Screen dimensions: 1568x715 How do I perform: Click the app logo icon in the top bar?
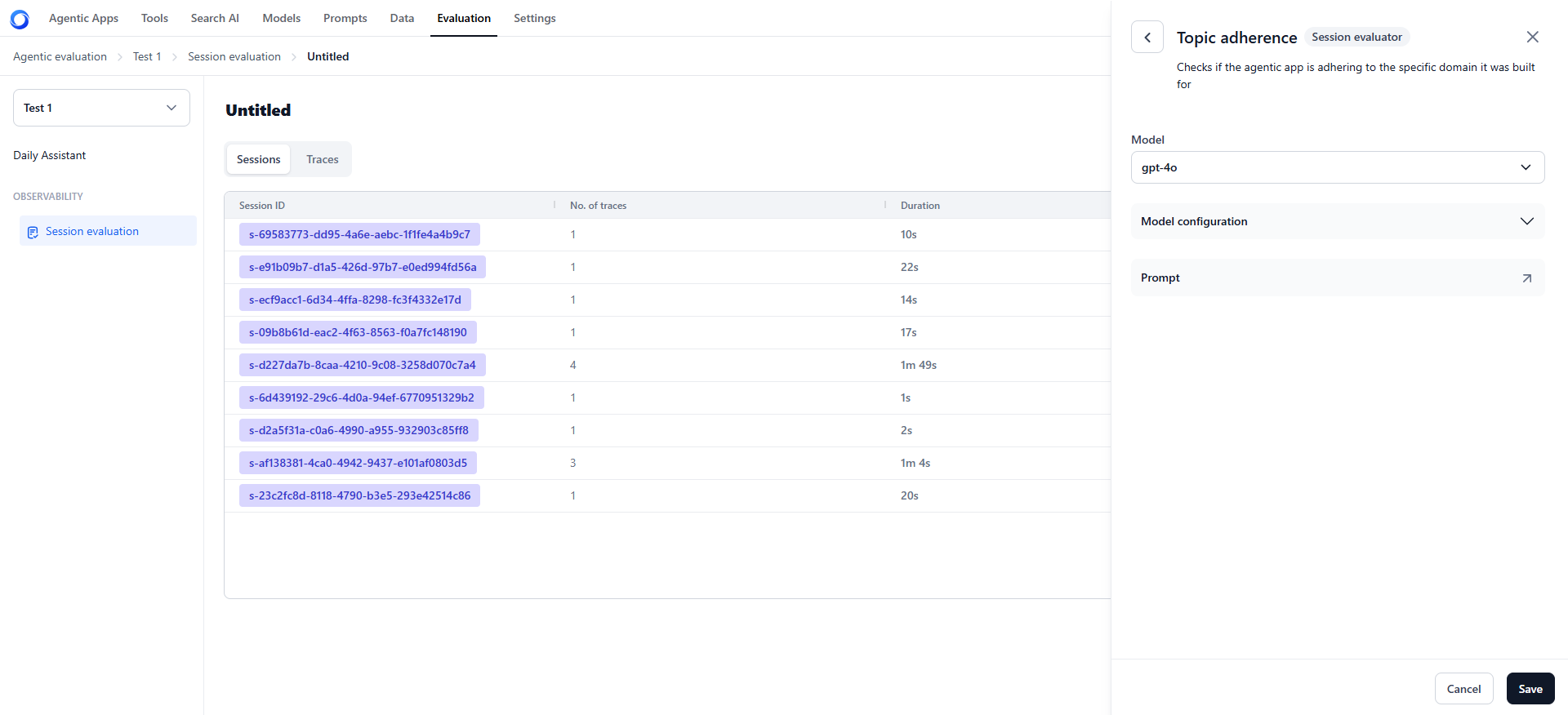tap(20, 19)
